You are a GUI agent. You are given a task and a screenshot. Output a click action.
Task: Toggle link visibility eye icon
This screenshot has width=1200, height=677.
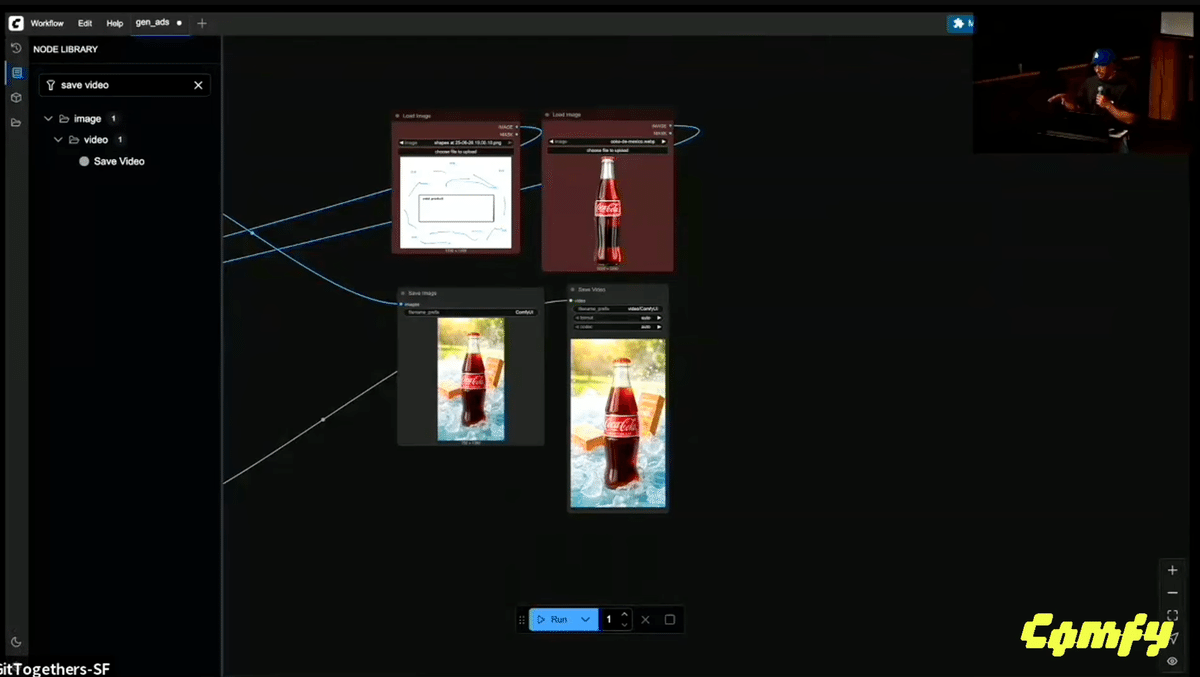(1173, 661)
